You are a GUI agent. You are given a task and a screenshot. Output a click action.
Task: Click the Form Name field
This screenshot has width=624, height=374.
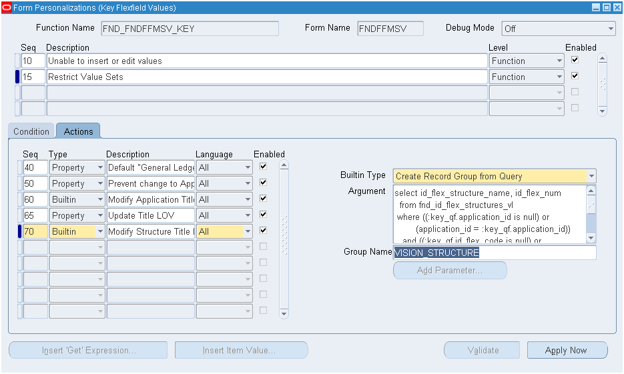click(390, 29)
